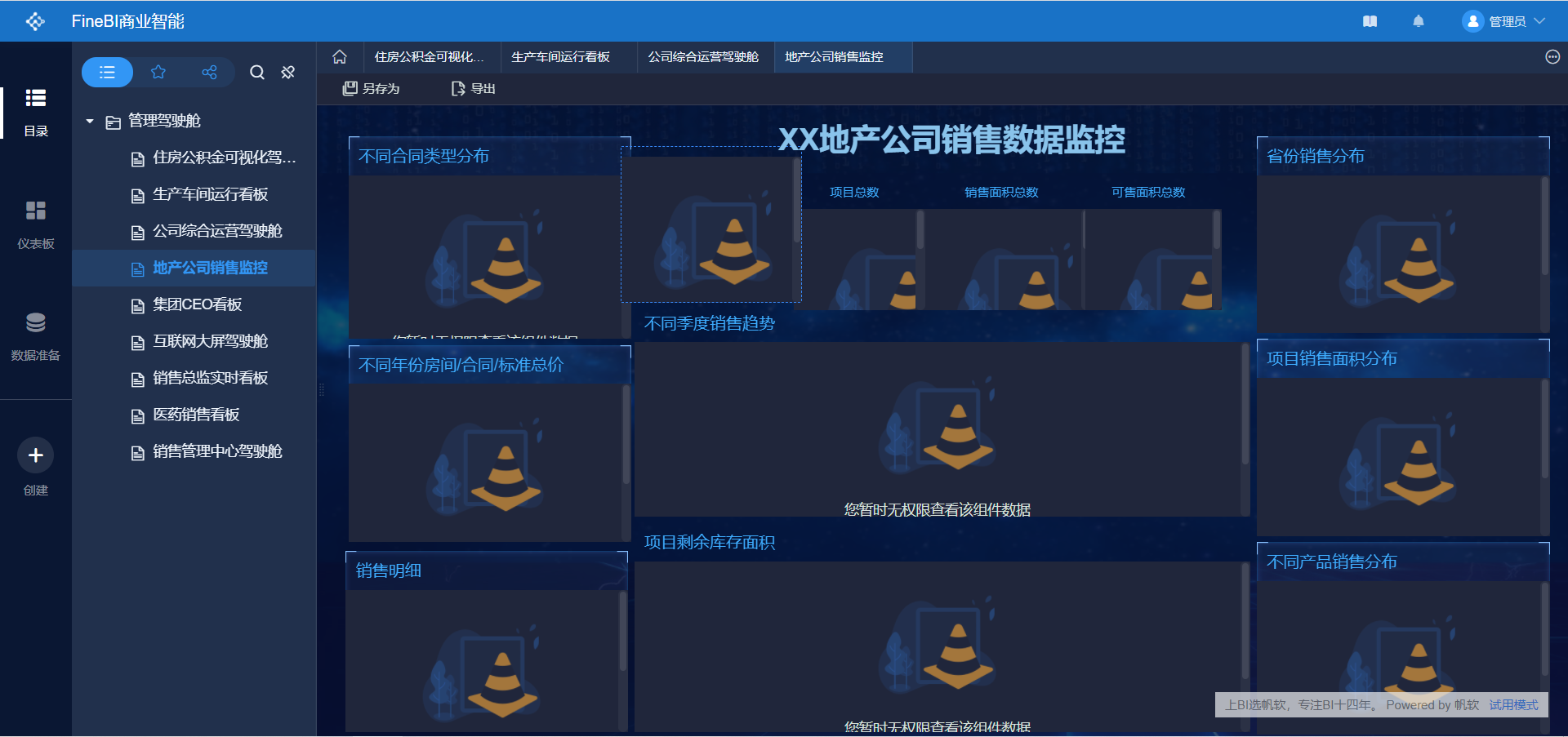This screenshot has height=737, width=1568.
Task: Click the unpin sidebar icon
Action: coord(288,73)
